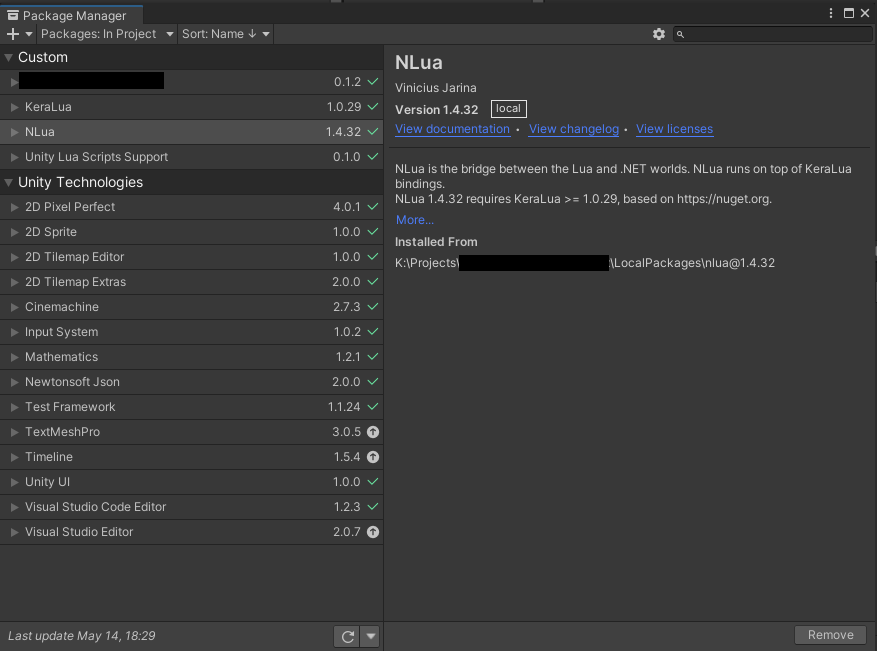Click the installed checkmark icon next to Cinemachine
This screenshot has width=877, height=651.
pos(371,307)
